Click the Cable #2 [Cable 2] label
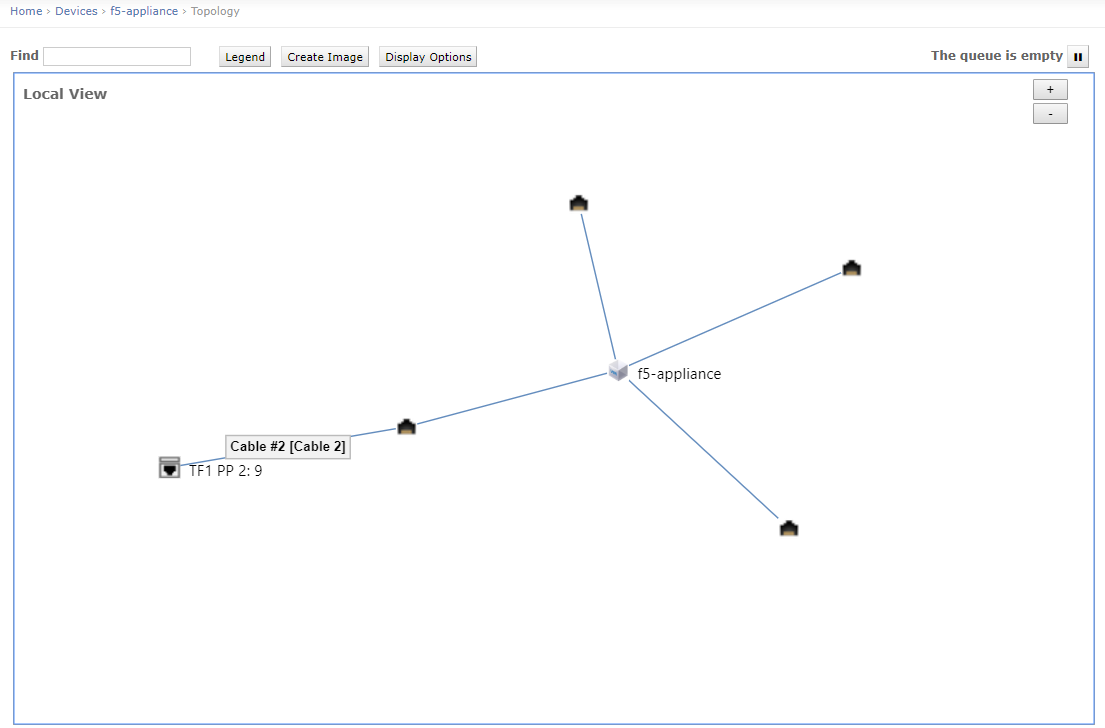 [x=288, y=447]
